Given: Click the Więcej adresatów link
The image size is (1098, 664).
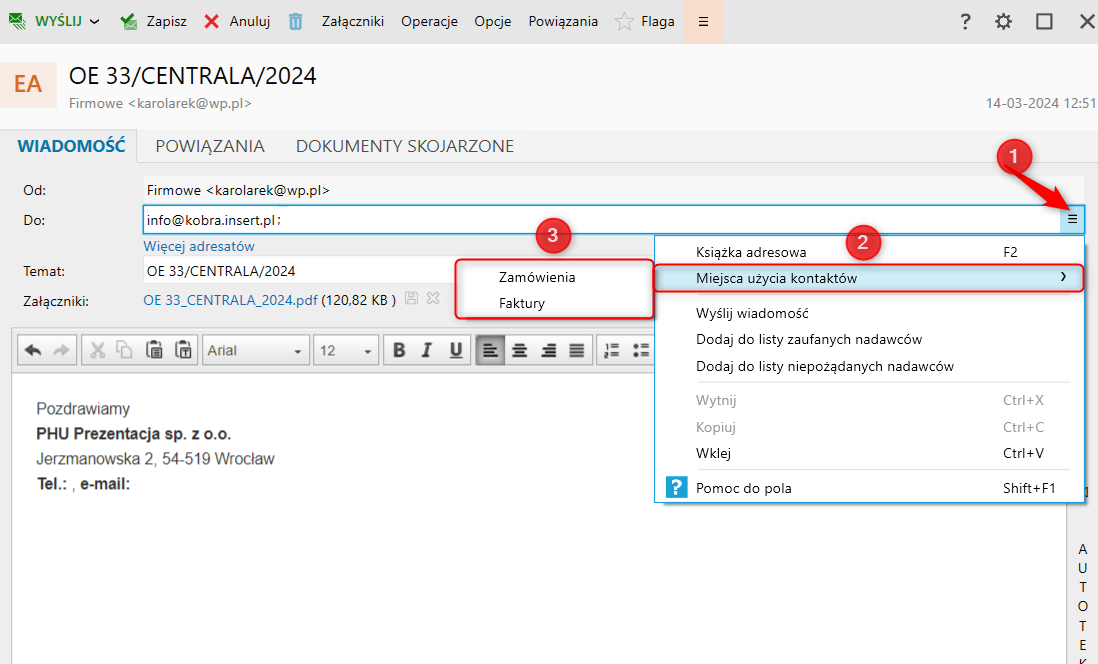Looking at the screenshot, I should click(199, 247).
